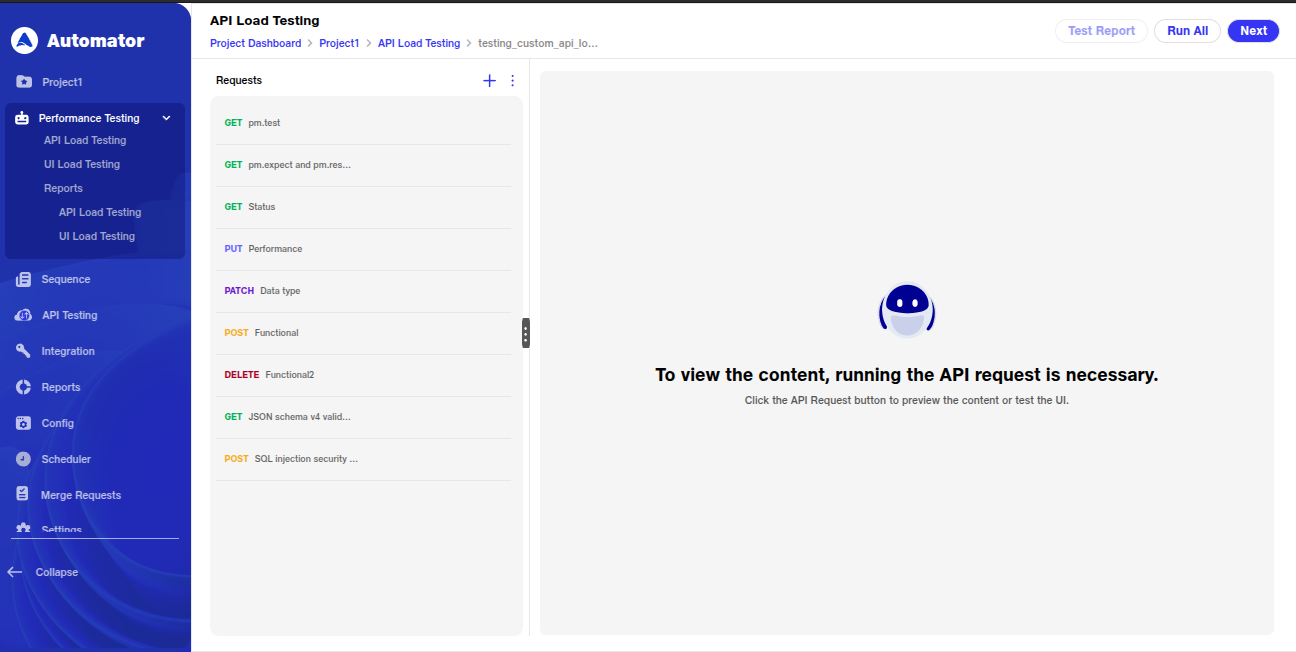
Task: Click the Next button
Action: pos(1253,31)
